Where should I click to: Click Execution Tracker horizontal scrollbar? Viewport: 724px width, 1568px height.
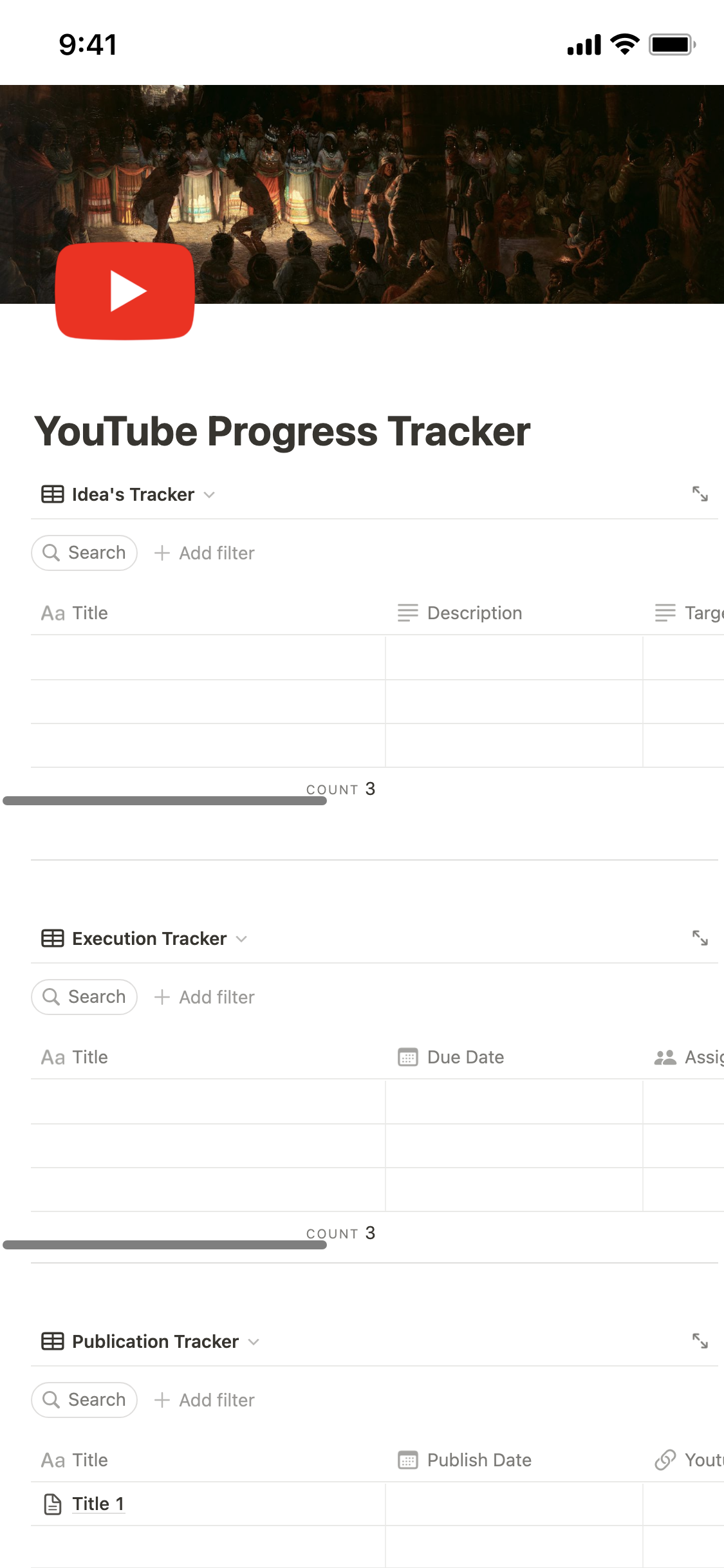pos(165,1245)
